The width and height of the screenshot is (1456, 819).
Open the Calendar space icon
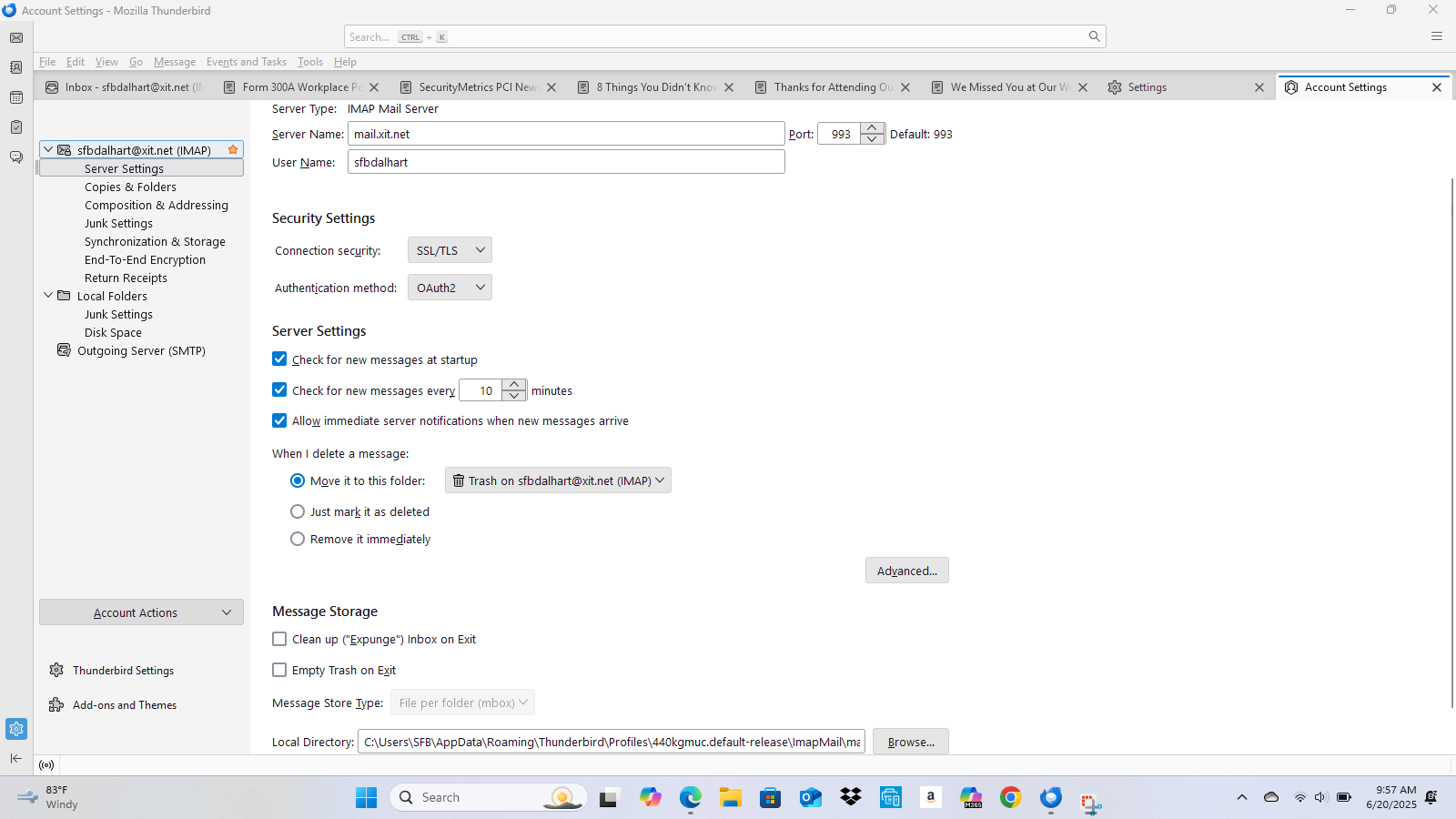pos(16,97)
